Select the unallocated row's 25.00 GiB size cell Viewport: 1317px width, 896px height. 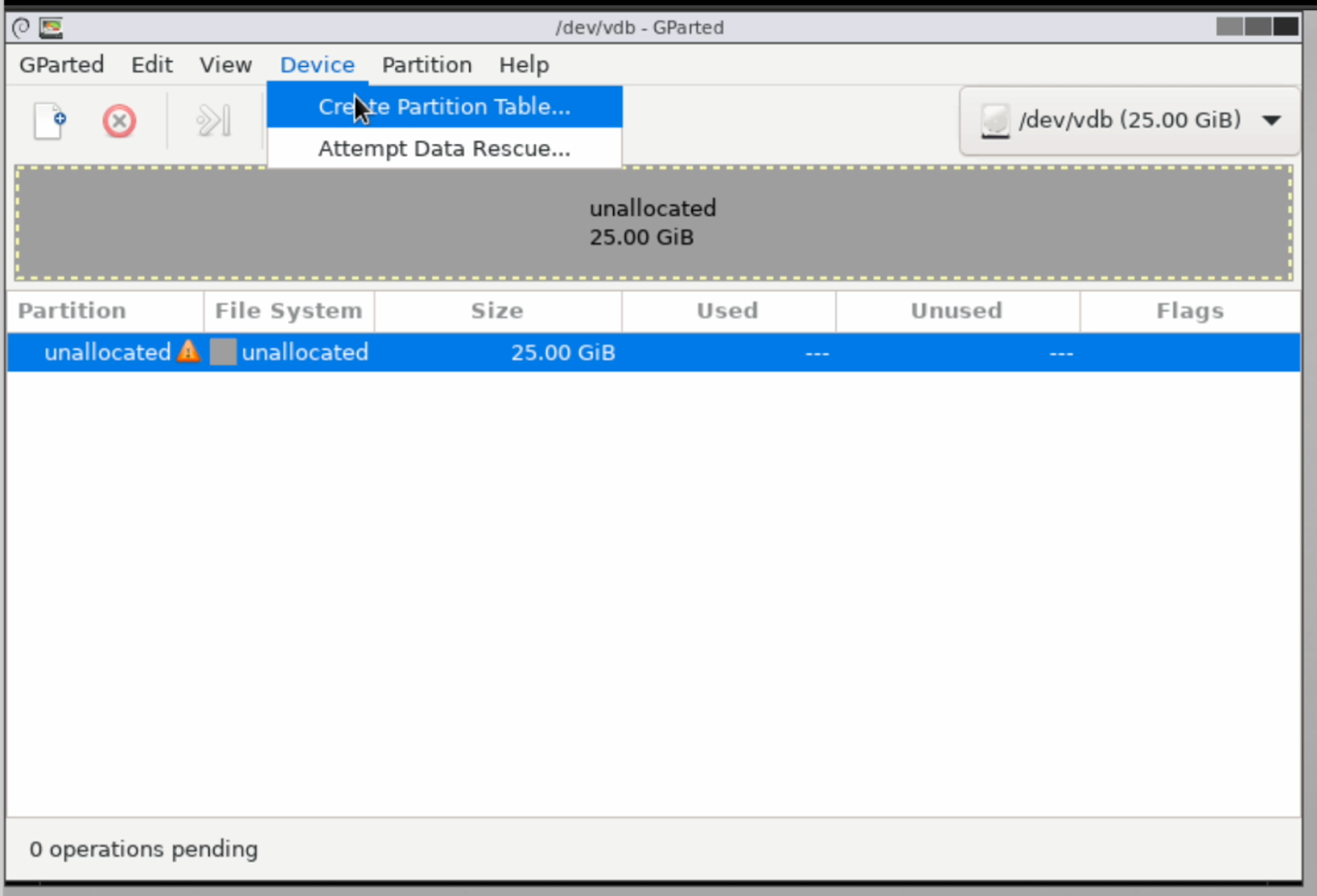pos(563,353)
